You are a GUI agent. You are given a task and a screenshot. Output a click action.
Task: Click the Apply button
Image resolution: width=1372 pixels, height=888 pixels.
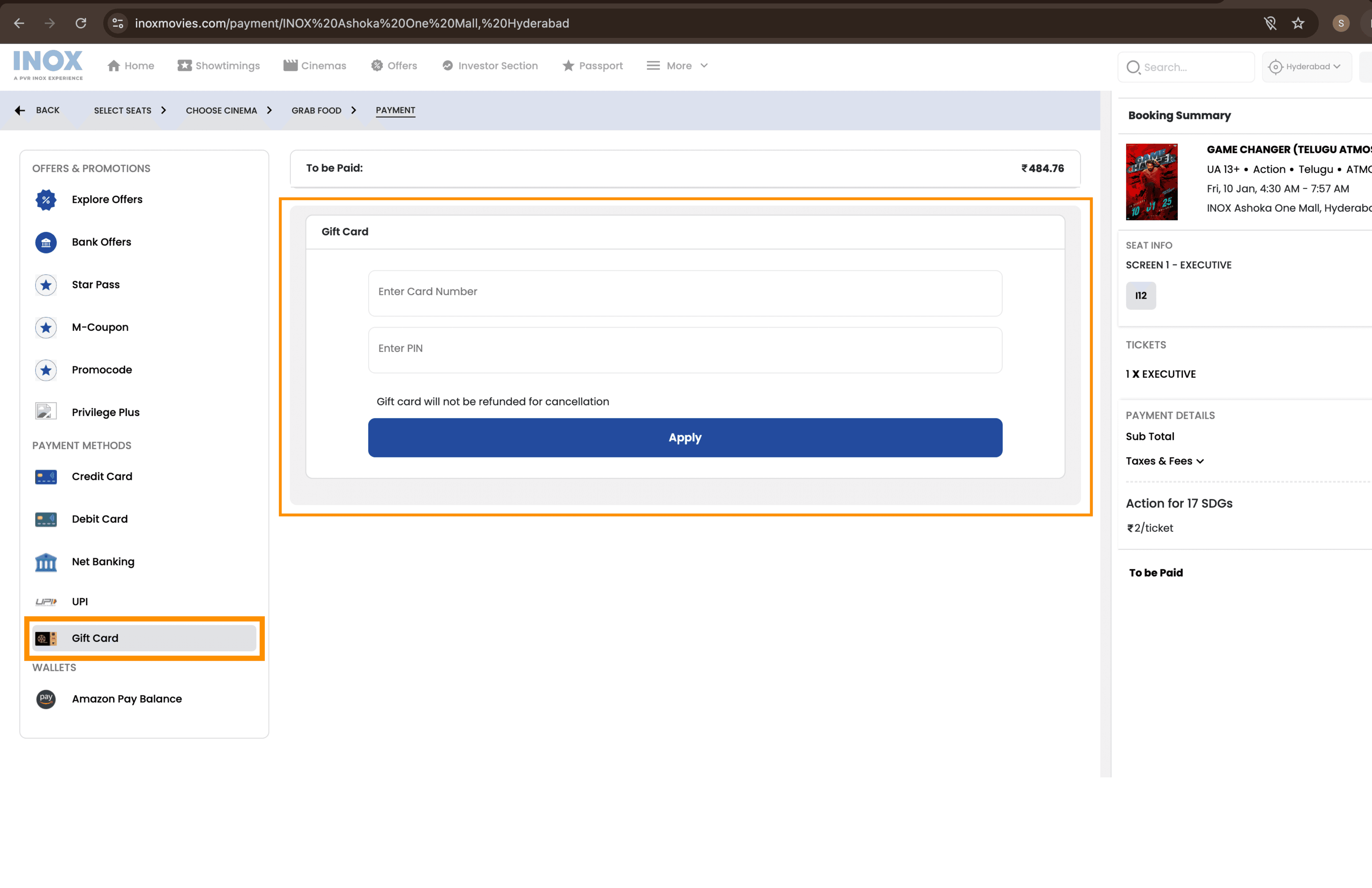tap(685, 438)
